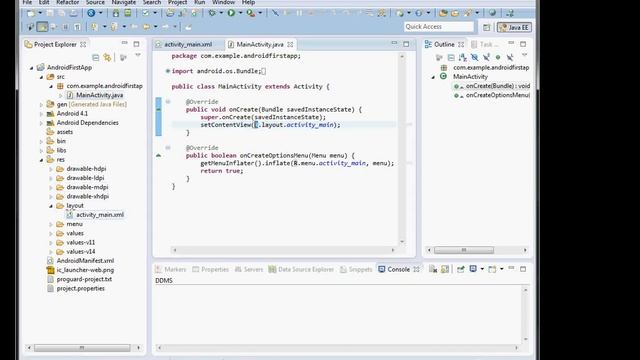Switch to activity_main.xml editor tab

[x=188, y=44]
